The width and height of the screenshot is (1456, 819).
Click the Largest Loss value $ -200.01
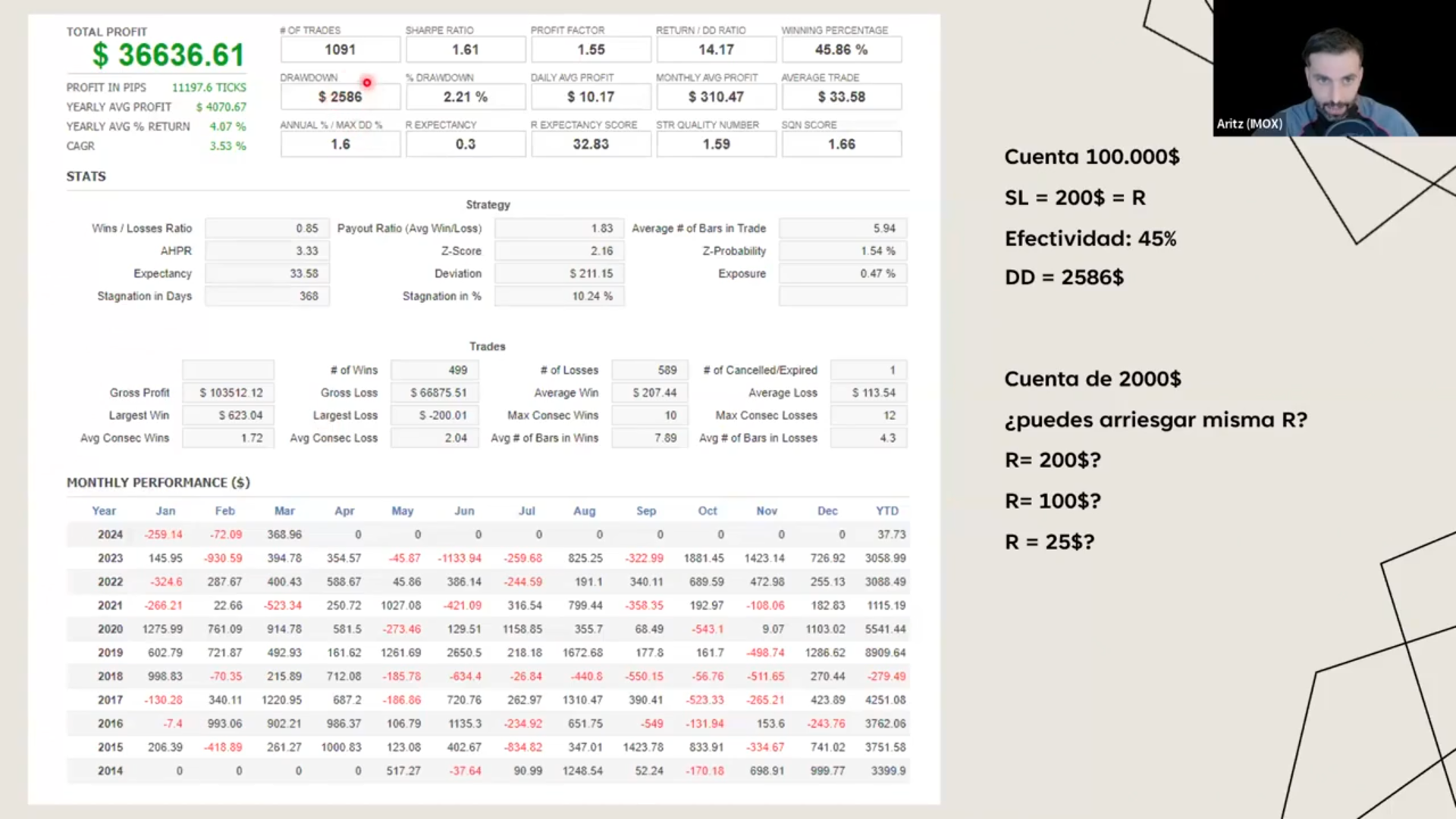435,416
